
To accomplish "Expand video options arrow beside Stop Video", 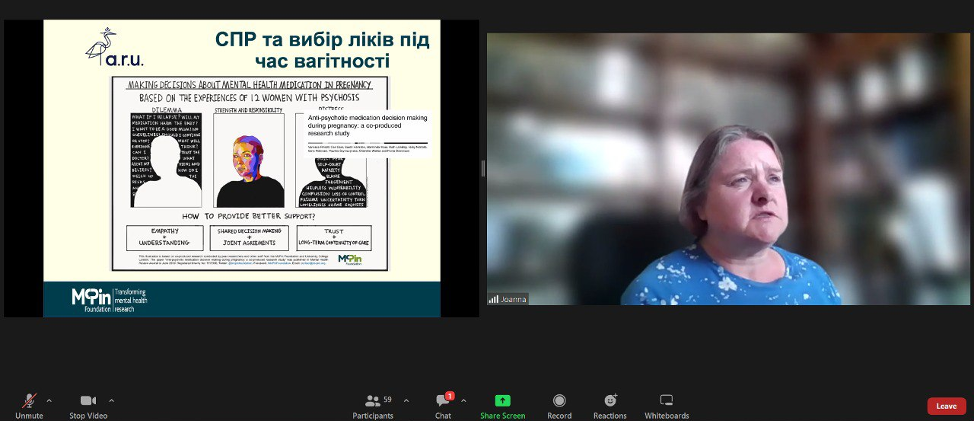I will 111,400.
